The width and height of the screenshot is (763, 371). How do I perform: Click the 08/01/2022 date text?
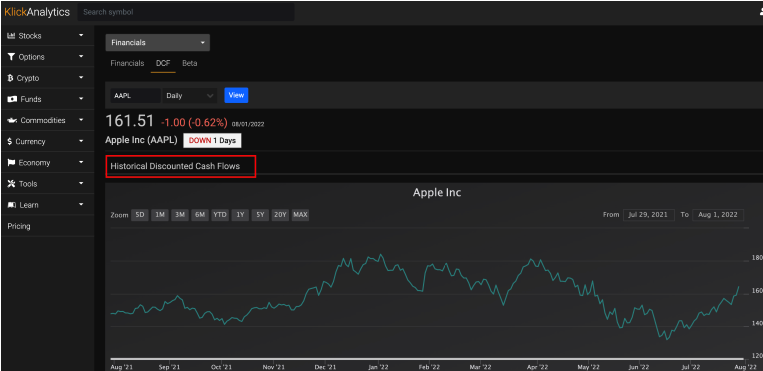[248, 124]
